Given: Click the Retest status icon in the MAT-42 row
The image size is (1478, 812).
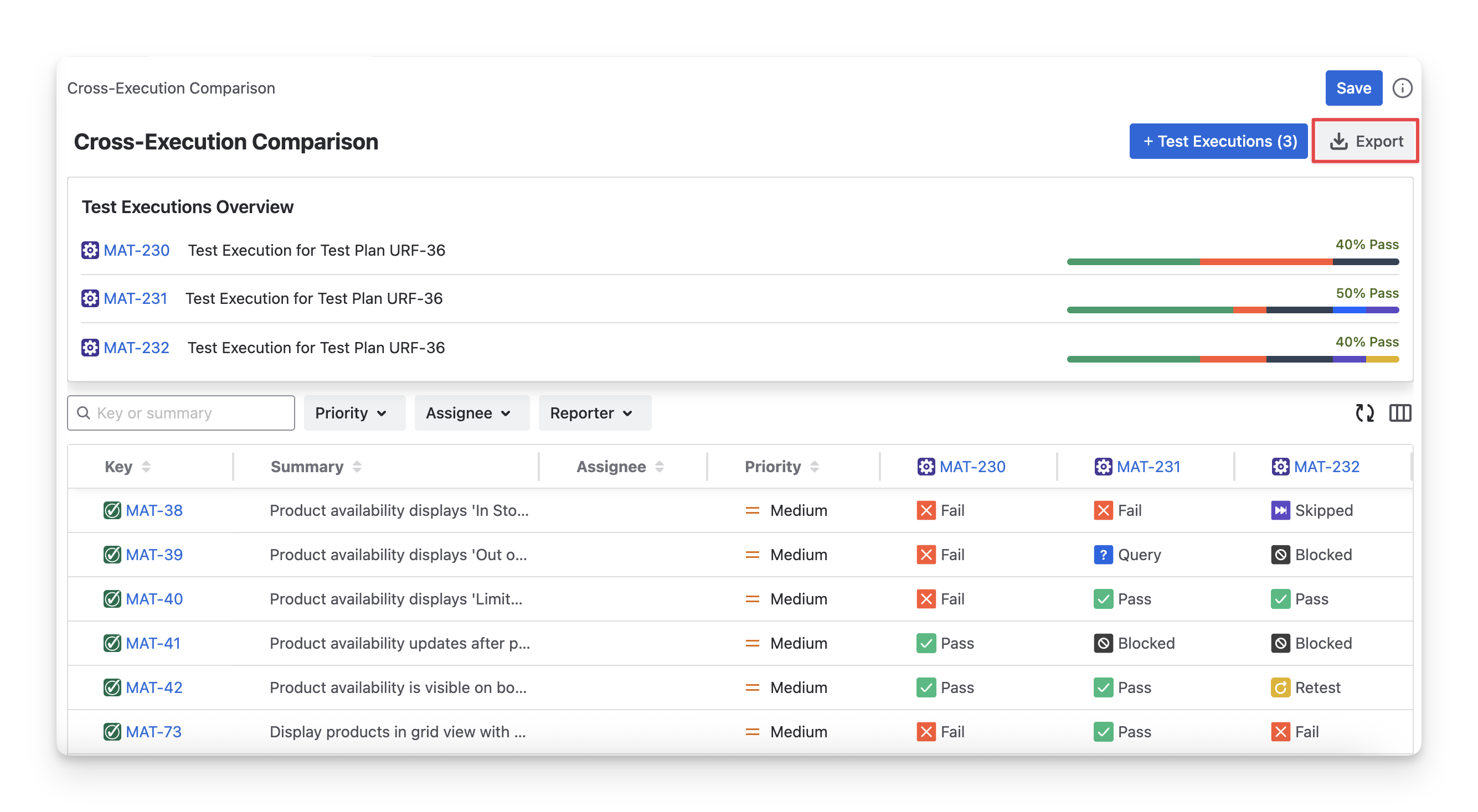Looking at the screenshot, I should click(x=1280, y=687).
